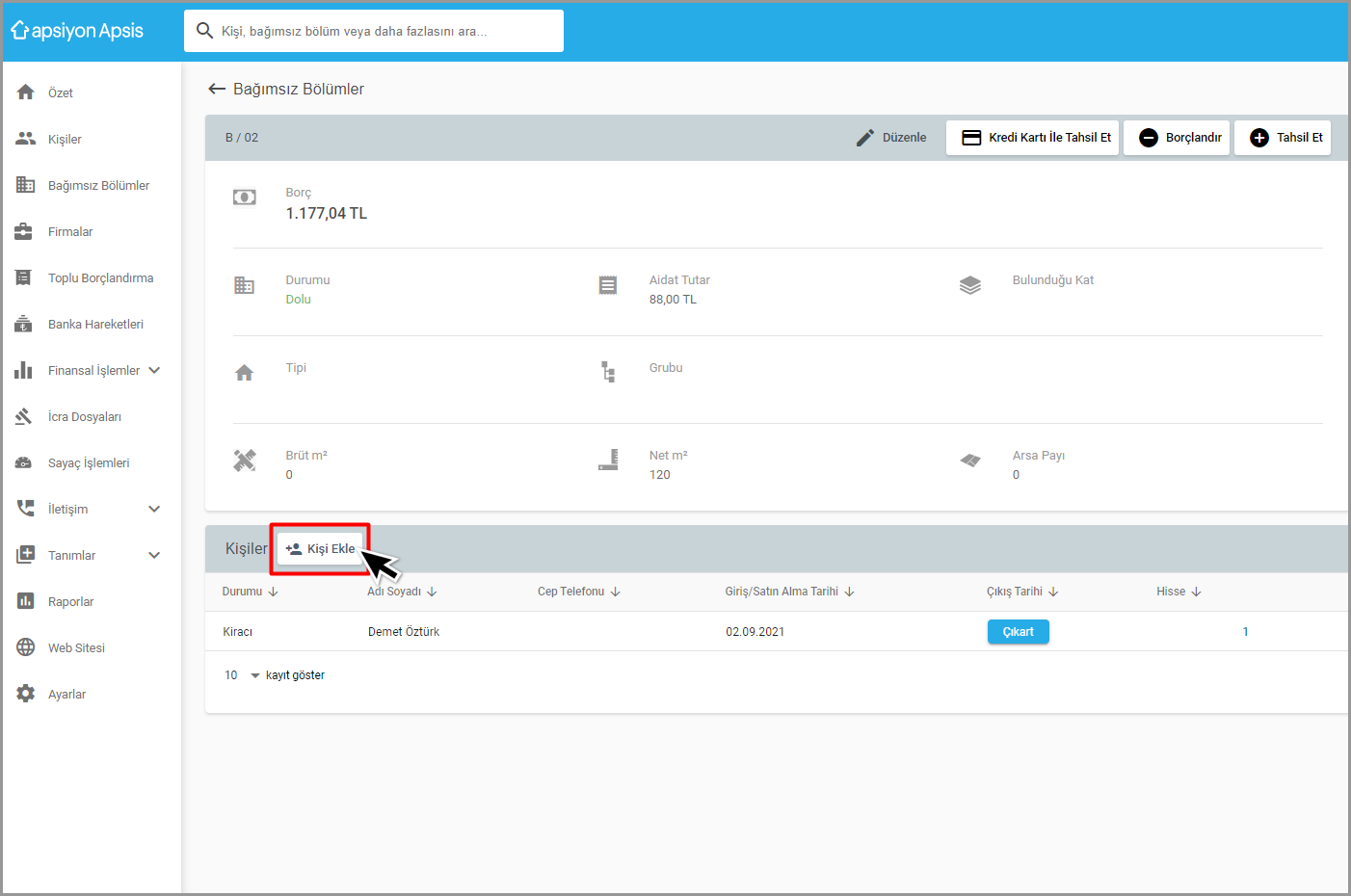Click the B / 02 unit label
The image size is (1351, 896).
(x=242, y=138)
